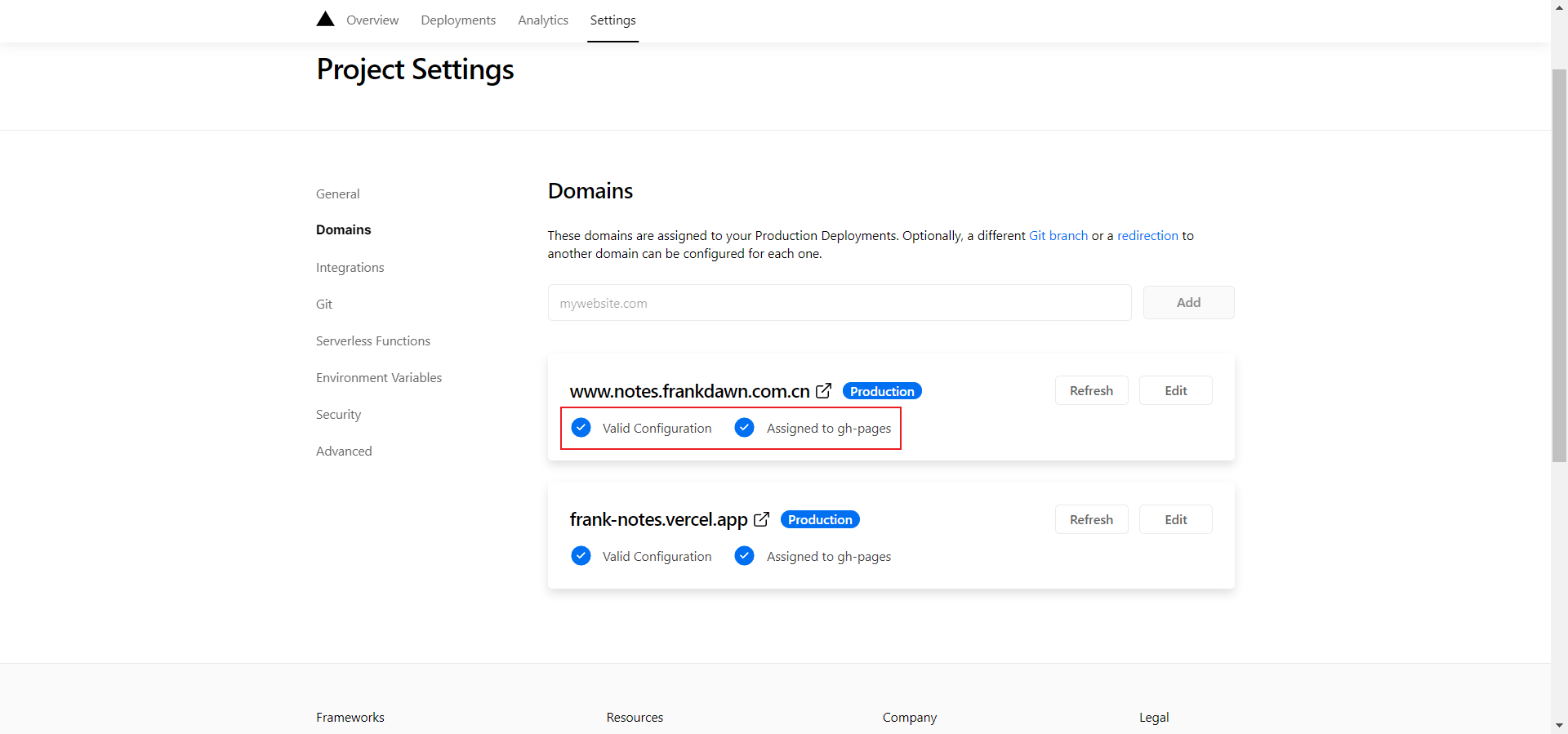Click the Legal footer heading
This screenshot has height=734, width=1568.
[1154, 717]
